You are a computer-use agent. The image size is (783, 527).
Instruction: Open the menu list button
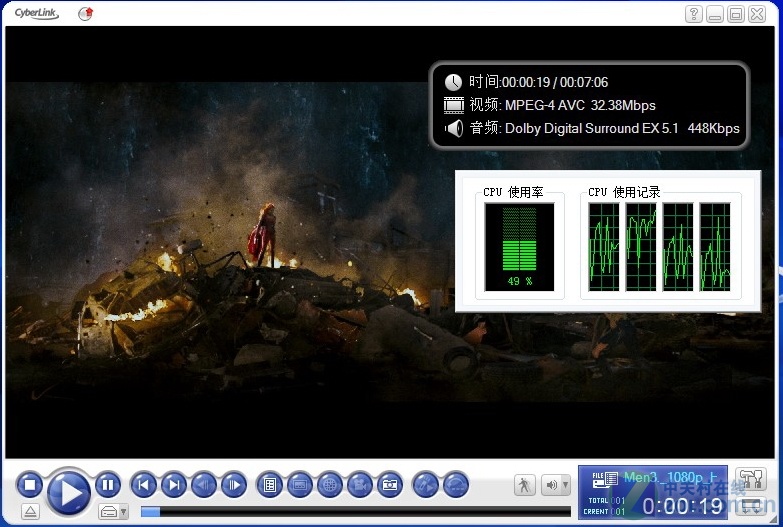point(270,485)
